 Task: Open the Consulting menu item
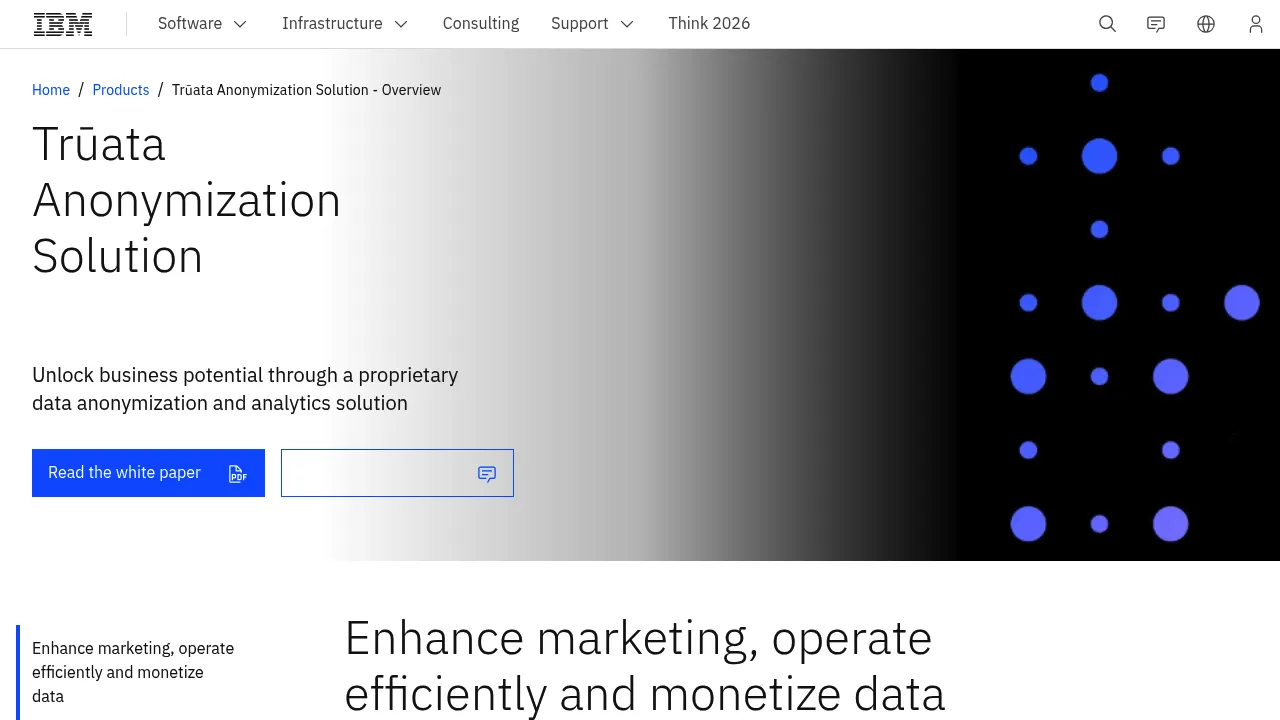[x=481, y=24]
